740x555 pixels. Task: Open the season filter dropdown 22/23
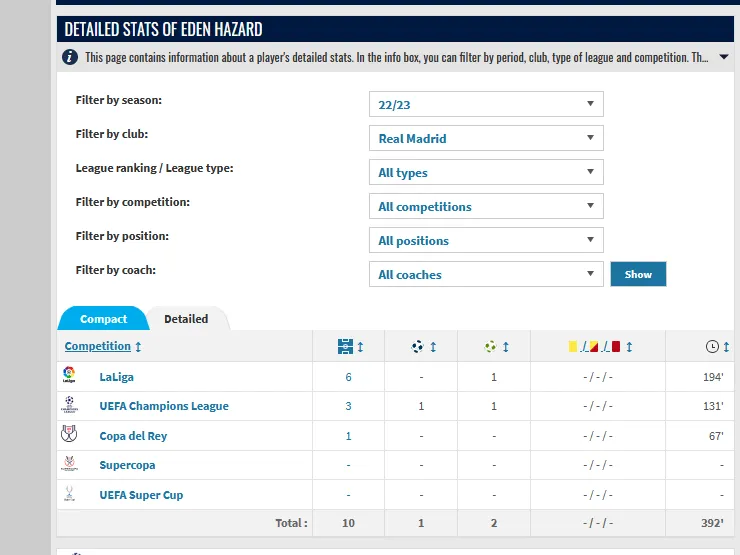[486, 104]
